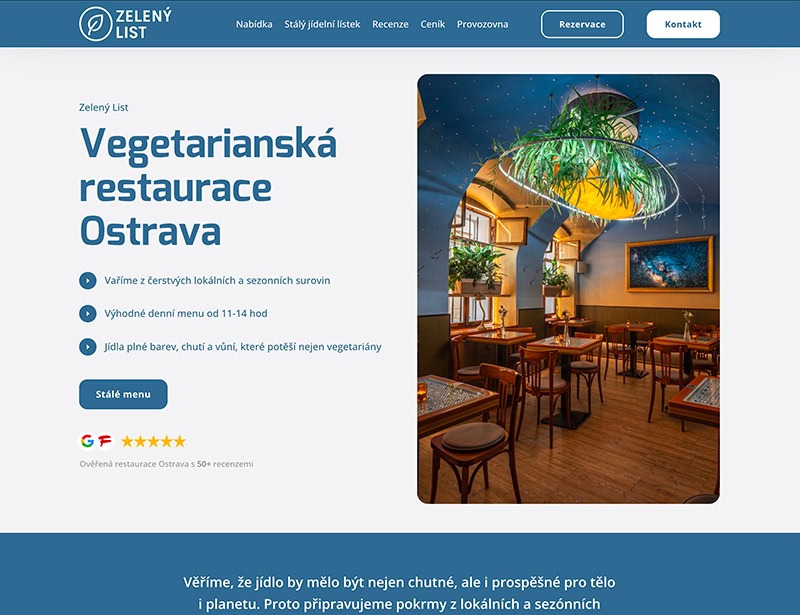The width and height of the screenshot is (800, 615).
Task: Open the Nabídka menu item
Action: pyautogui.click(x=254, y=24)
